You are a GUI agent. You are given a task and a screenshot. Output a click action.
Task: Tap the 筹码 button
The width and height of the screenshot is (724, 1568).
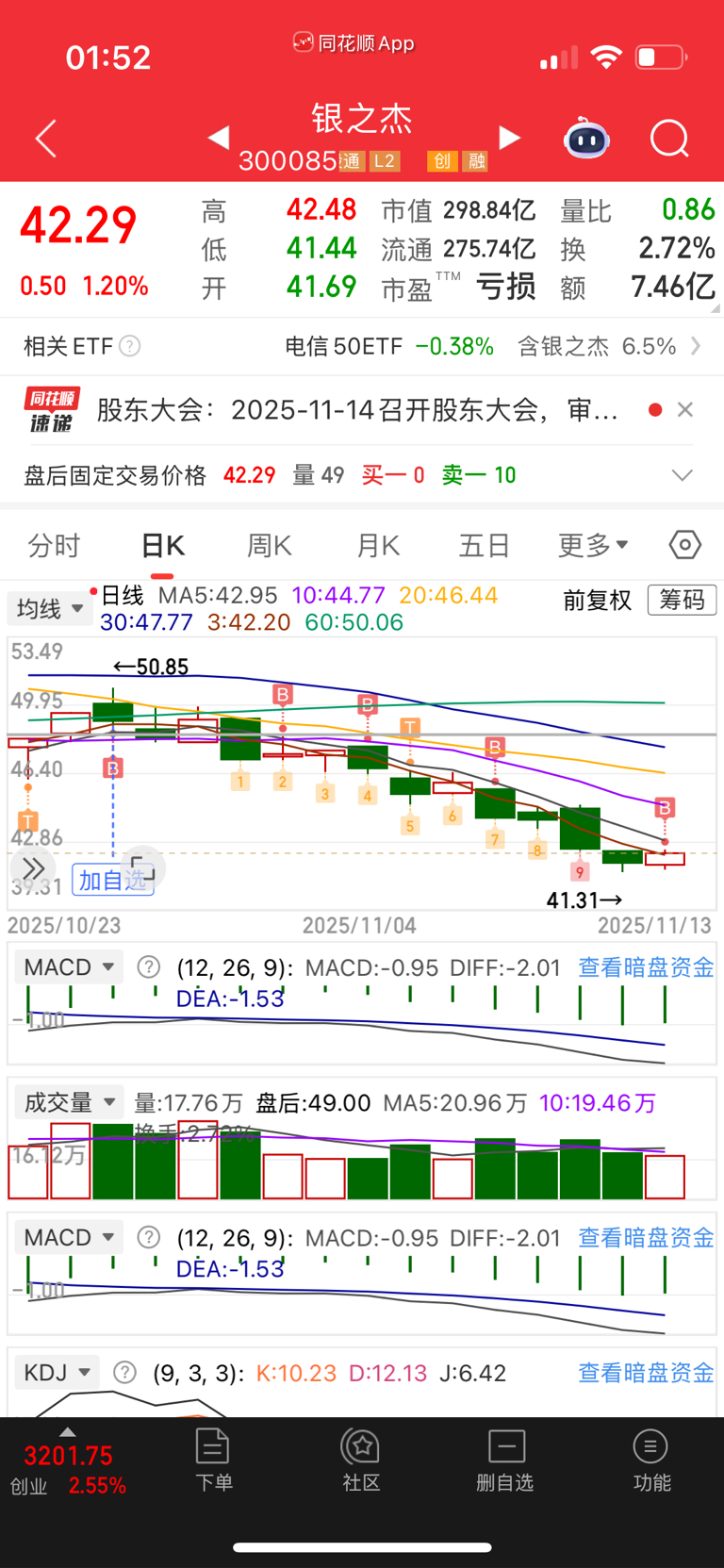[682, 601]
